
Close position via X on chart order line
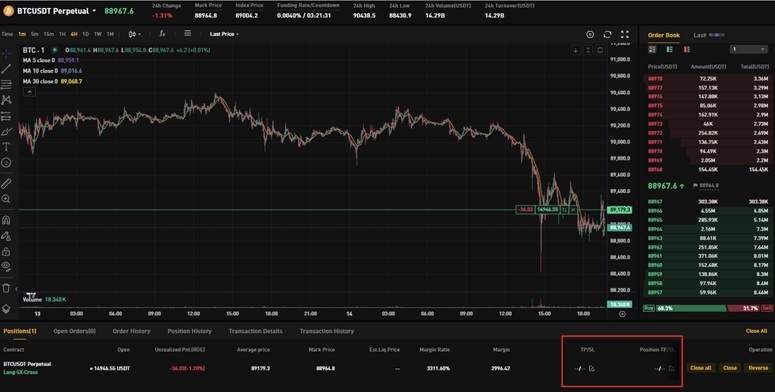573,210
